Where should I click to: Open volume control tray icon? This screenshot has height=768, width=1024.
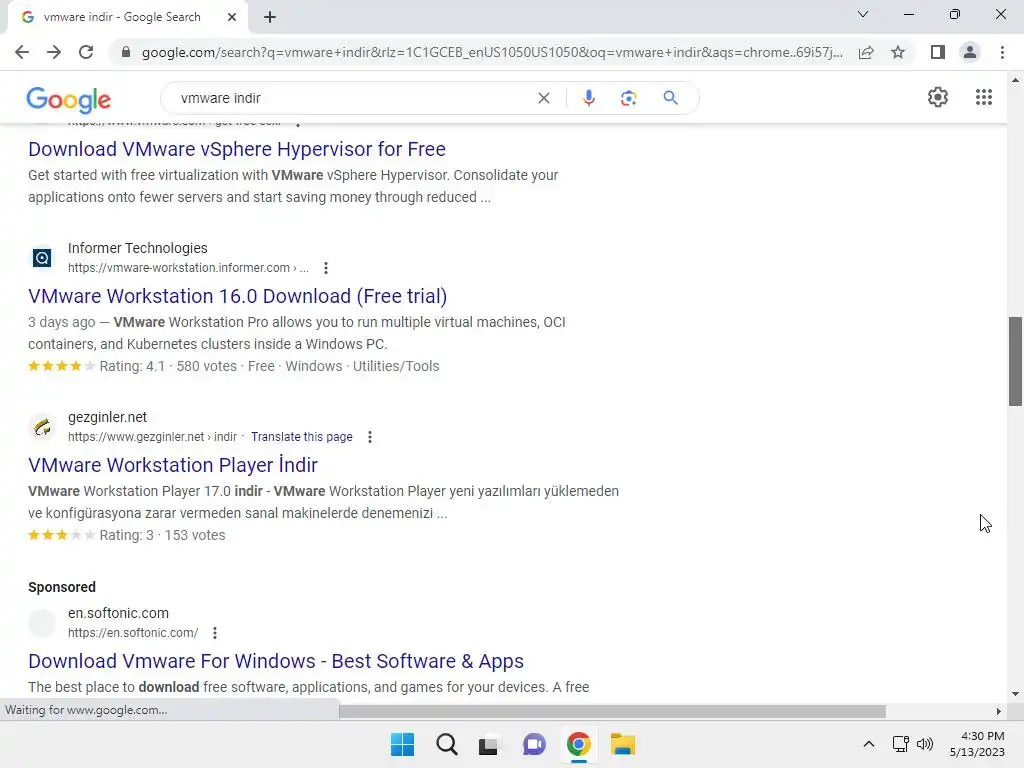coord(925,744)
